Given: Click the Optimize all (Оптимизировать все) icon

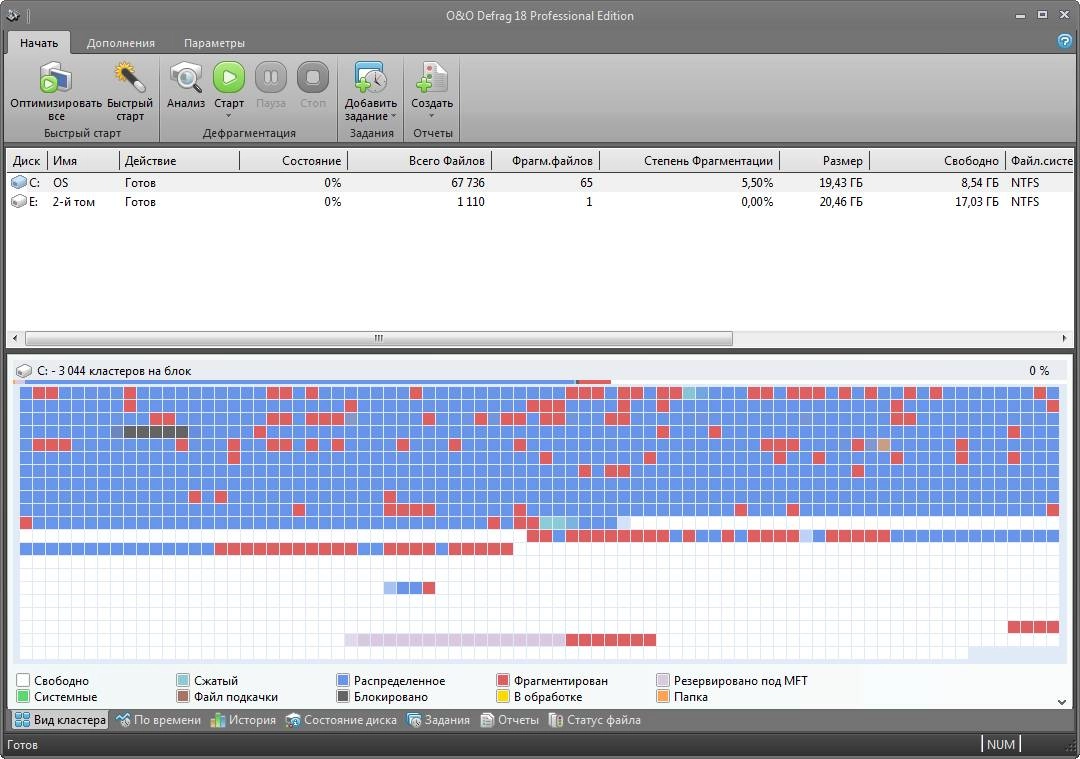Looking at the screenshot, I should tap(56, 77).
